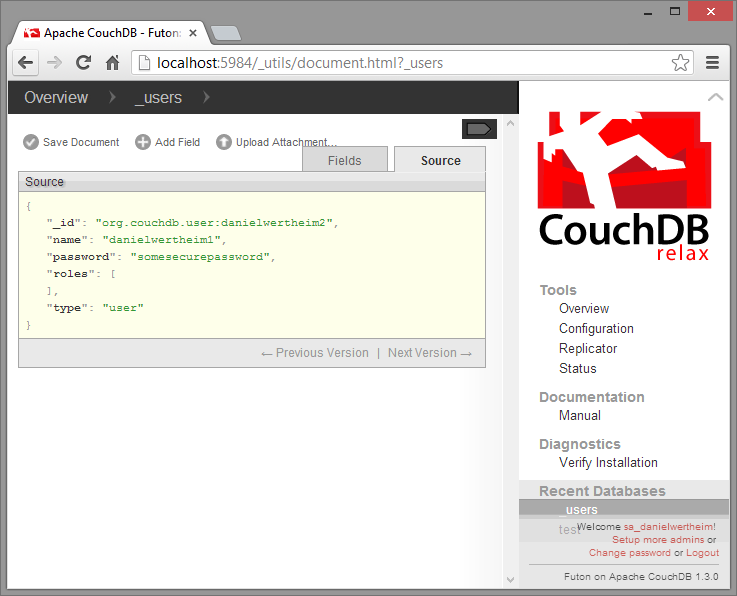Click the CouchDB relax logo
Screen dimensions: 737x596
624,186
